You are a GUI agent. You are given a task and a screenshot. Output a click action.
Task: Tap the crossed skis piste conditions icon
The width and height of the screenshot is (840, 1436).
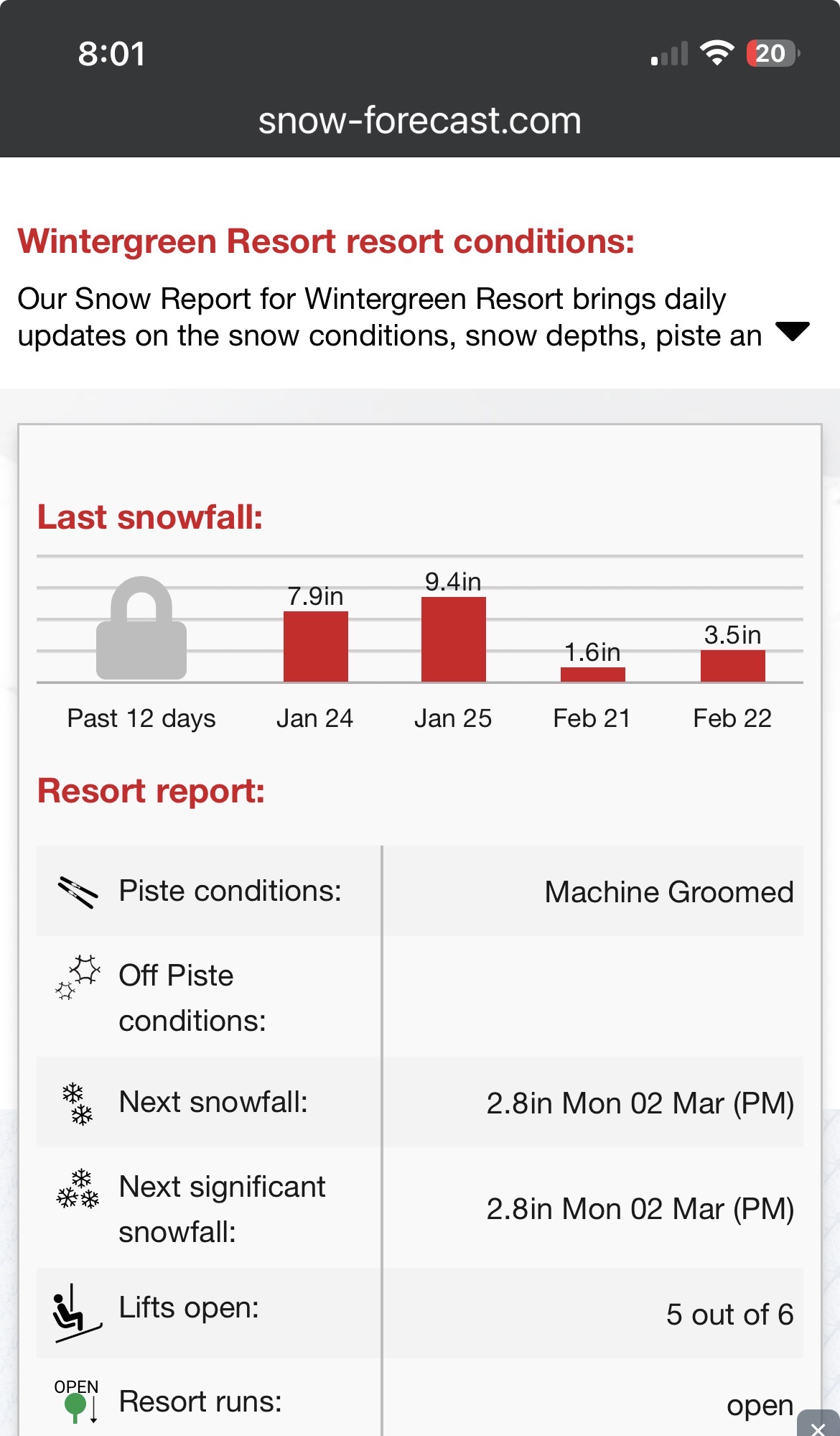tap(77, 892)
